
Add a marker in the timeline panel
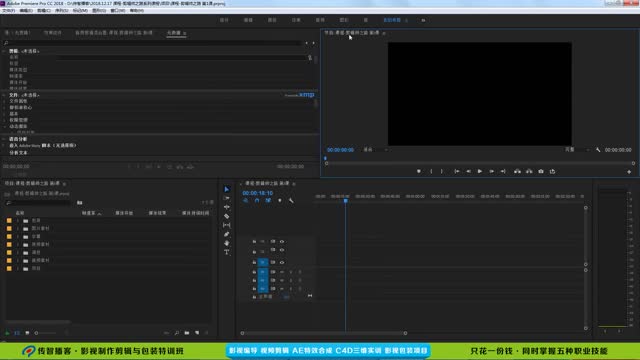280,200
